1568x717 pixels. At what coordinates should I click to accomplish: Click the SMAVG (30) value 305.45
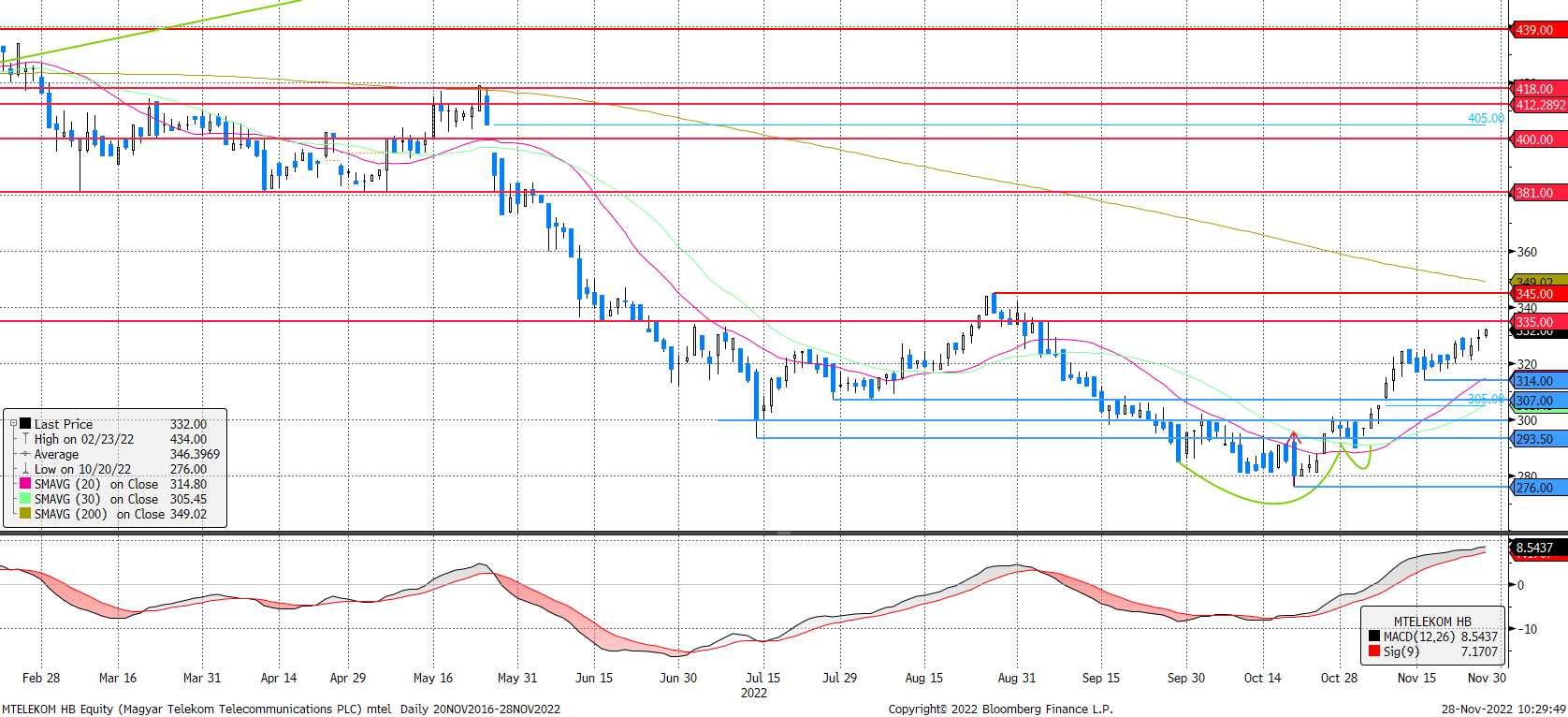coord(188,499)
